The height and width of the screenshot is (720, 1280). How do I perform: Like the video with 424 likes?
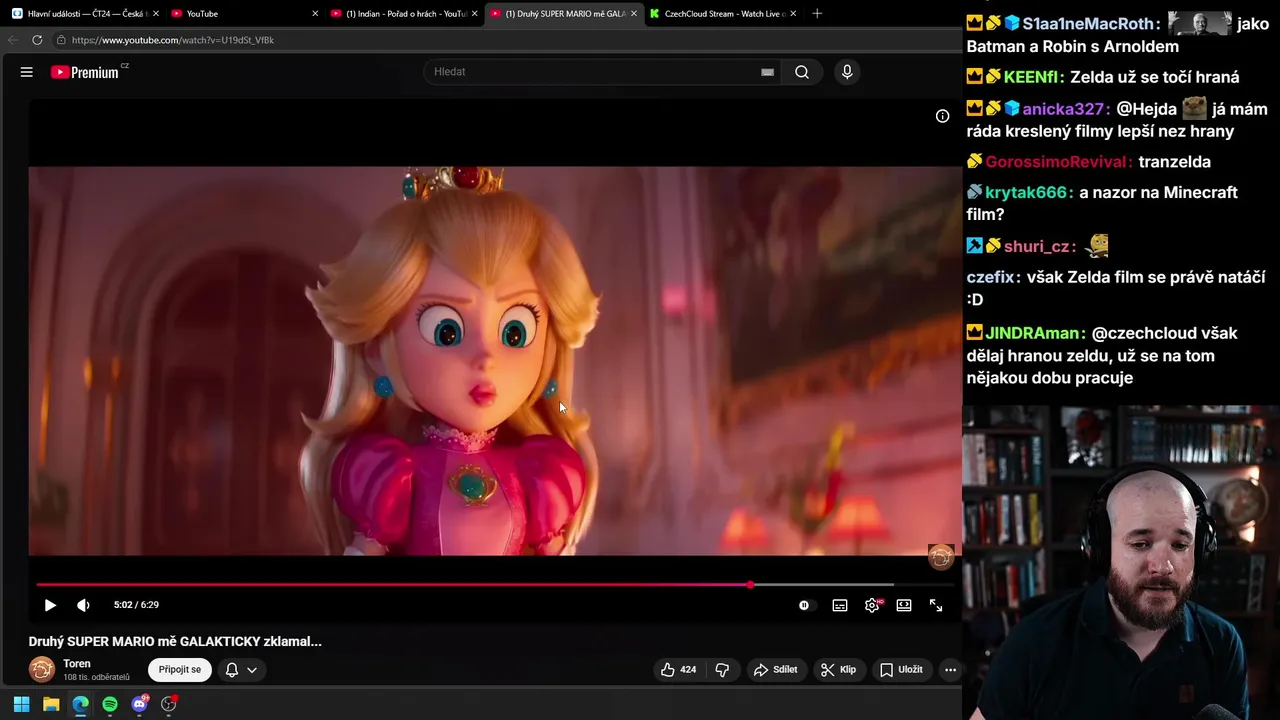[x=679, y=670]
